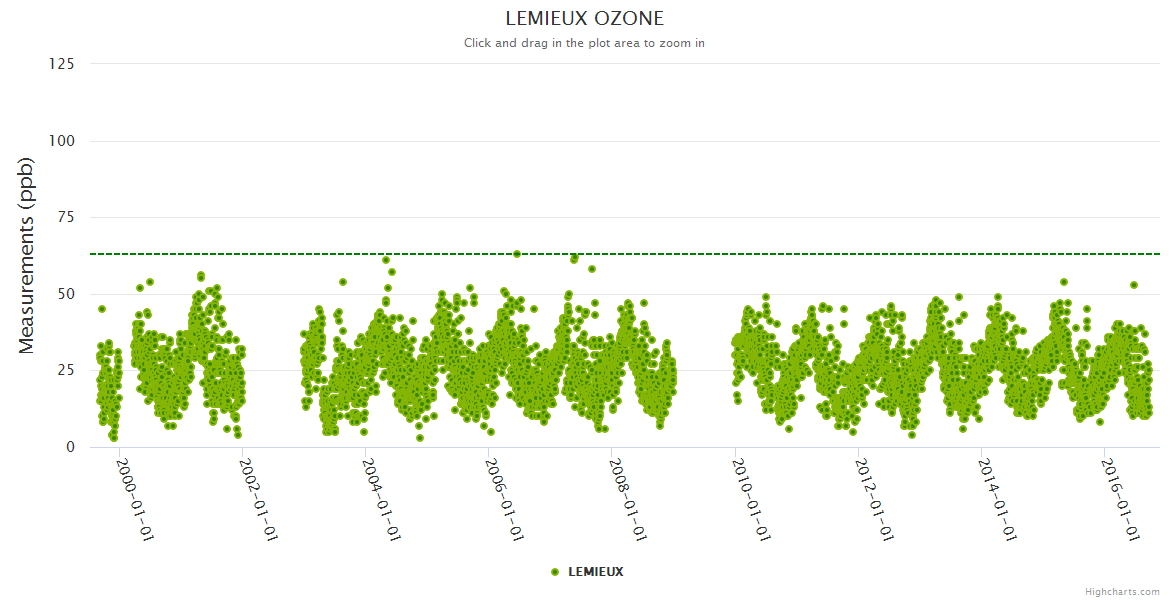The height and width of the screenshot is (600, 1170).
Task: Select the 100 y-axis tick label
Action: pos(61,141)
